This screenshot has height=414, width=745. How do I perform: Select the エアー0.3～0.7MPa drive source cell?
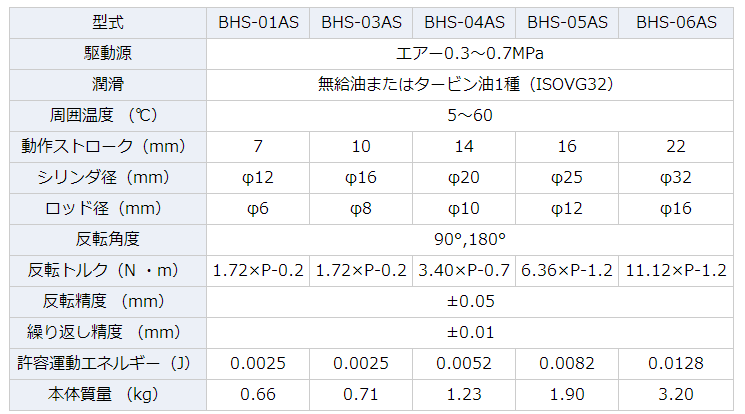click(470, 54)
